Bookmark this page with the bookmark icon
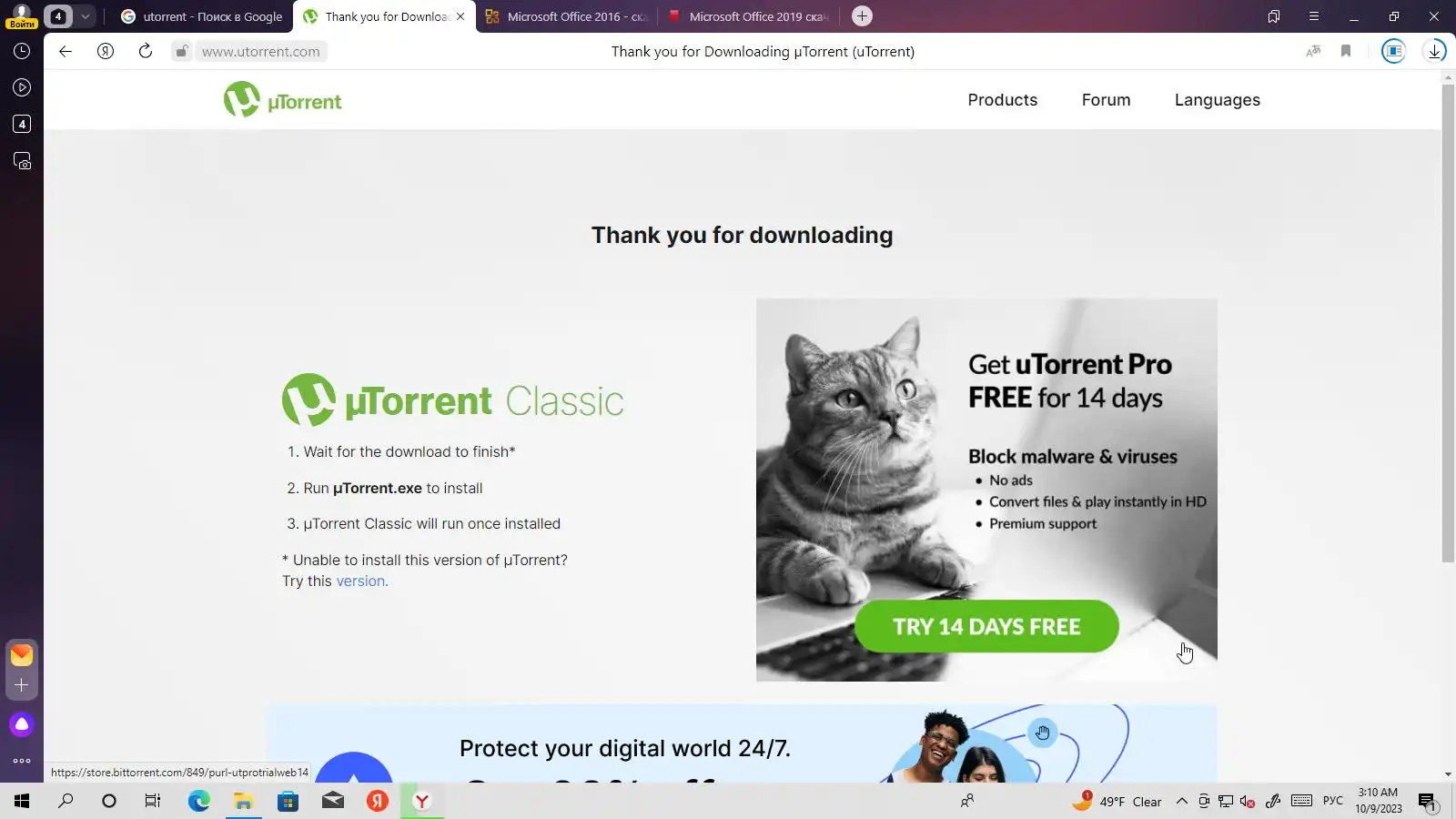This screenshot has height=819, width=1456. 1346,51
